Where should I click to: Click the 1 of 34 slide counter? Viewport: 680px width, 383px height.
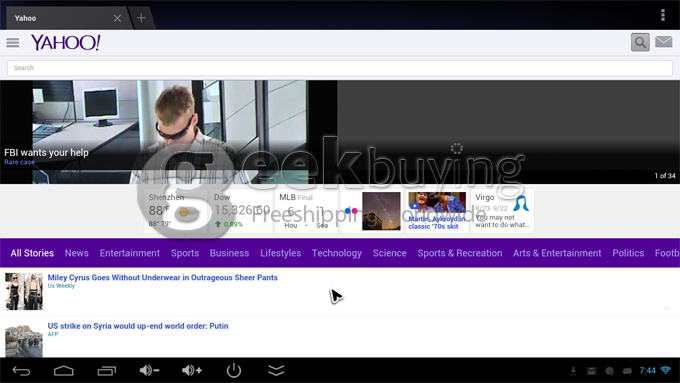(665, 176)
